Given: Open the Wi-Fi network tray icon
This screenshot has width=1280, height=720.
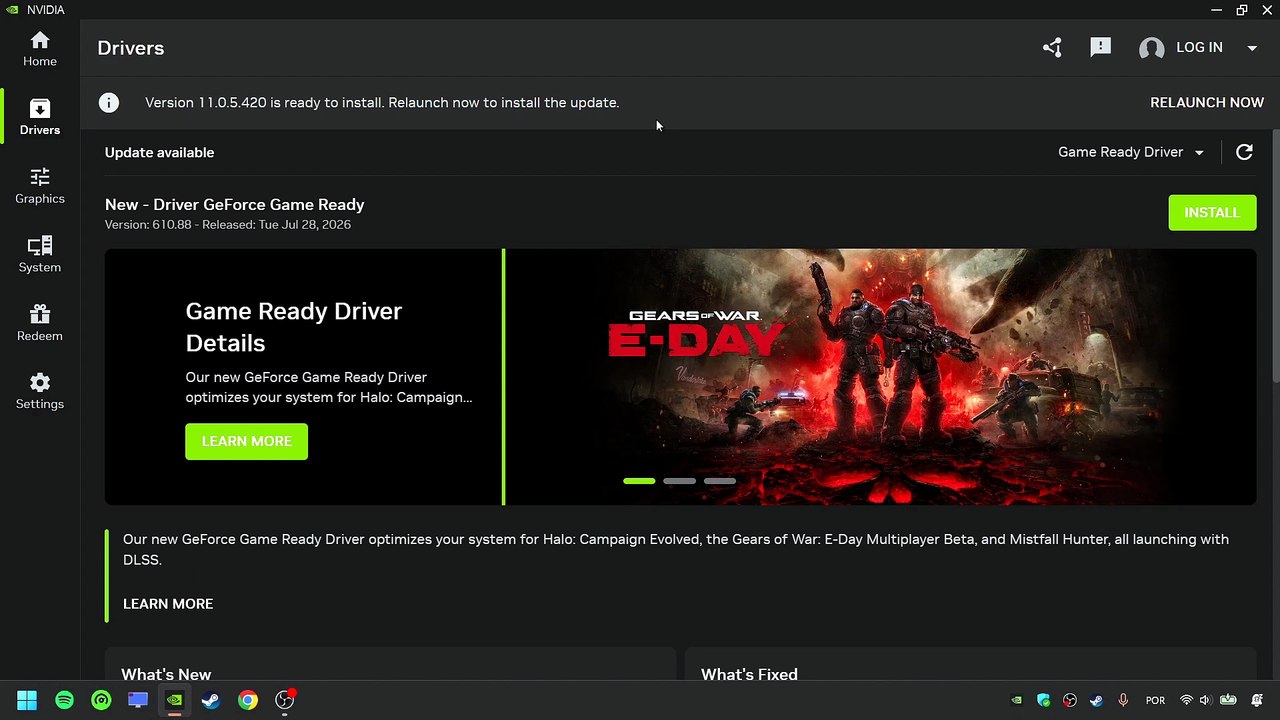Looking at the screenshot, I should coord(1186,700).
